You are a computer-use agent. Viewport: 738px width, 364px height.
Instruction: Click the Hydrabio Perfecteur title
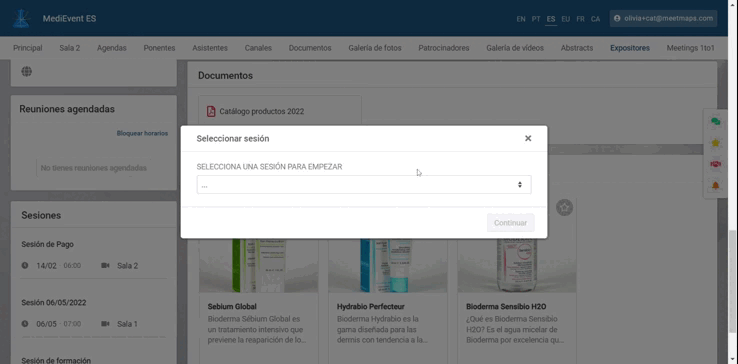coord(371,307)
